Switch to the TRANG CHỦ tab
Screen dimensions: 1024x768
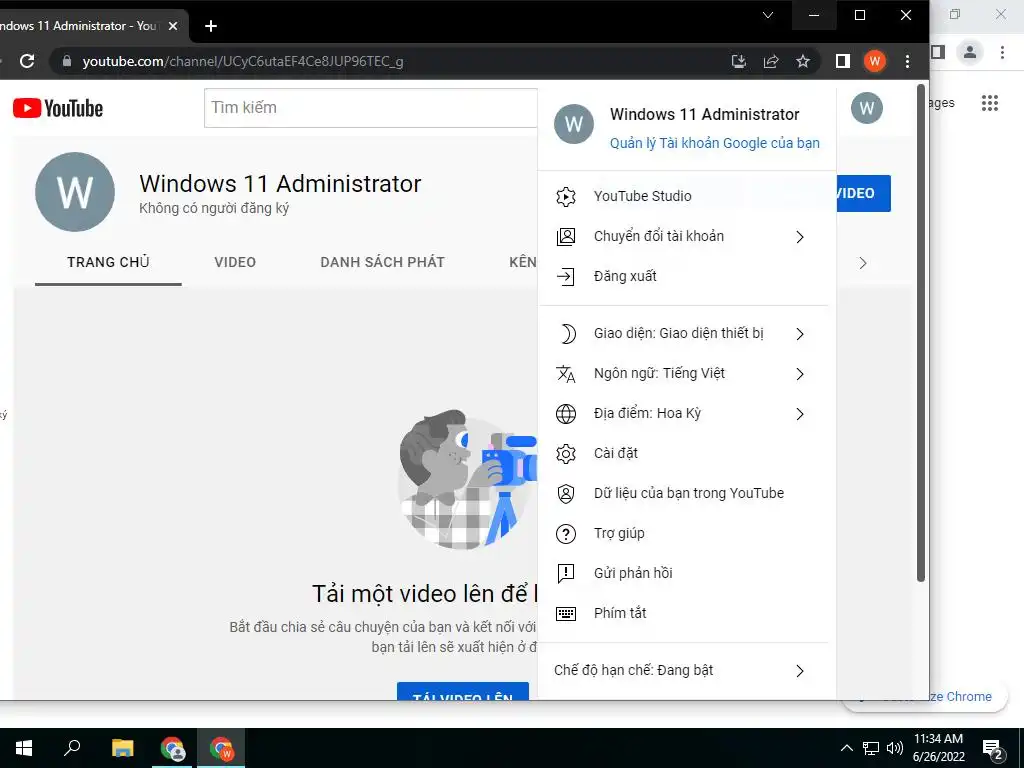(108, 263)
